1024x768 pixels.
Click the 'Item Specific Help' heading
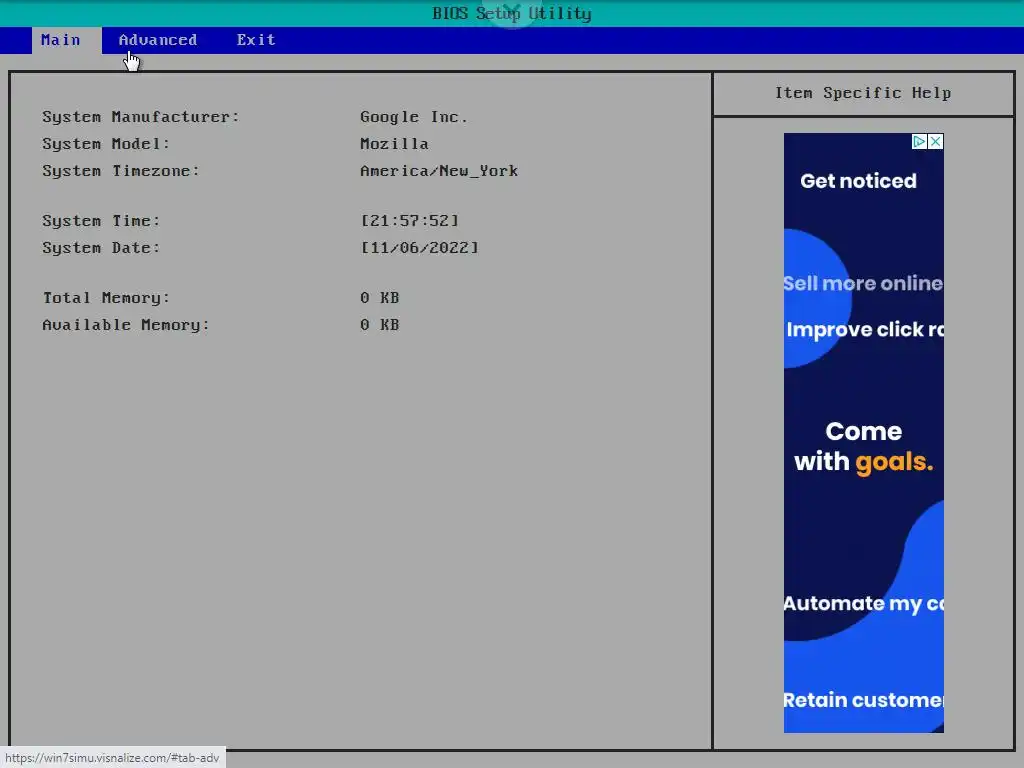863,93
